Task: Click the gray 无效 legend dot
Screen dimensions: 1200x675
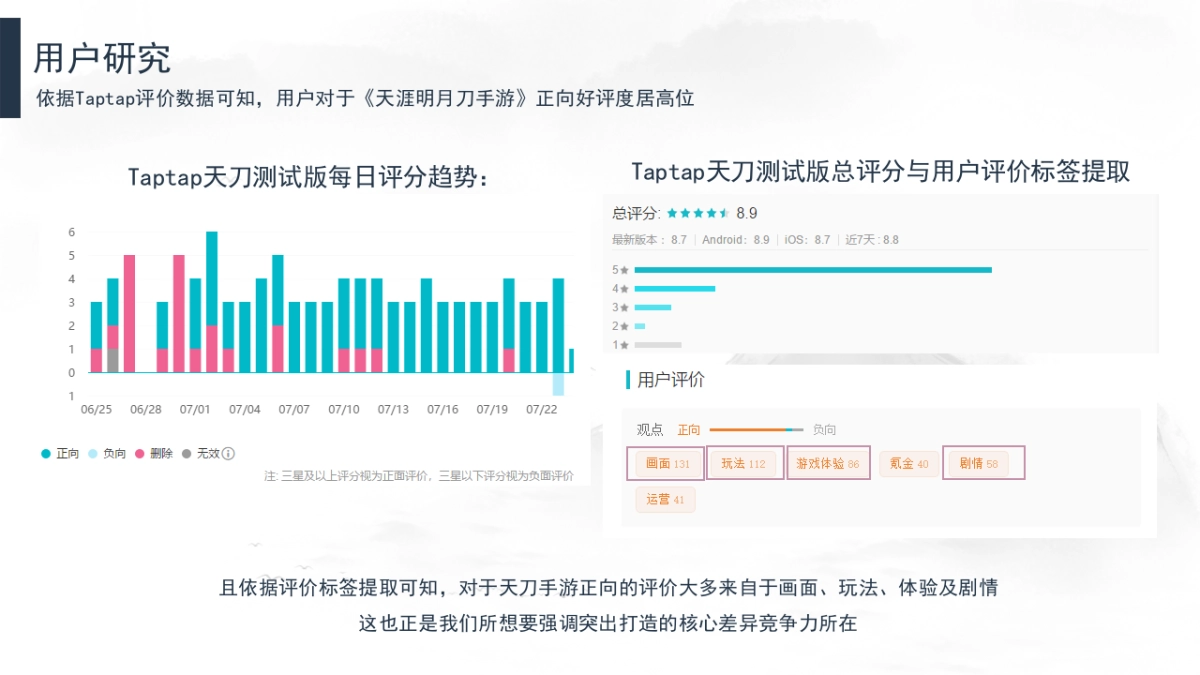Action: tap(185, 452)
